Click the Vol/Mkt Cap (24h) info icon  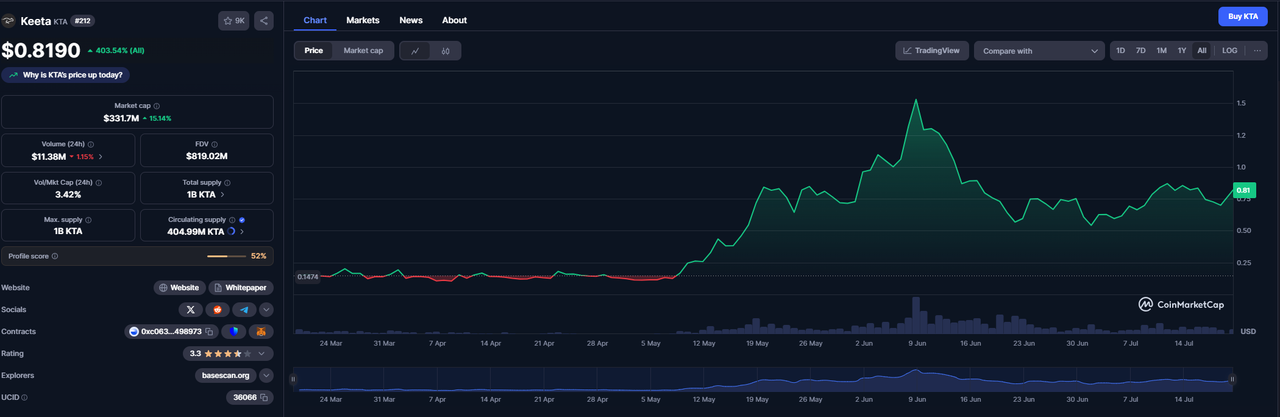pyautogui.click(x=98, y=183)
